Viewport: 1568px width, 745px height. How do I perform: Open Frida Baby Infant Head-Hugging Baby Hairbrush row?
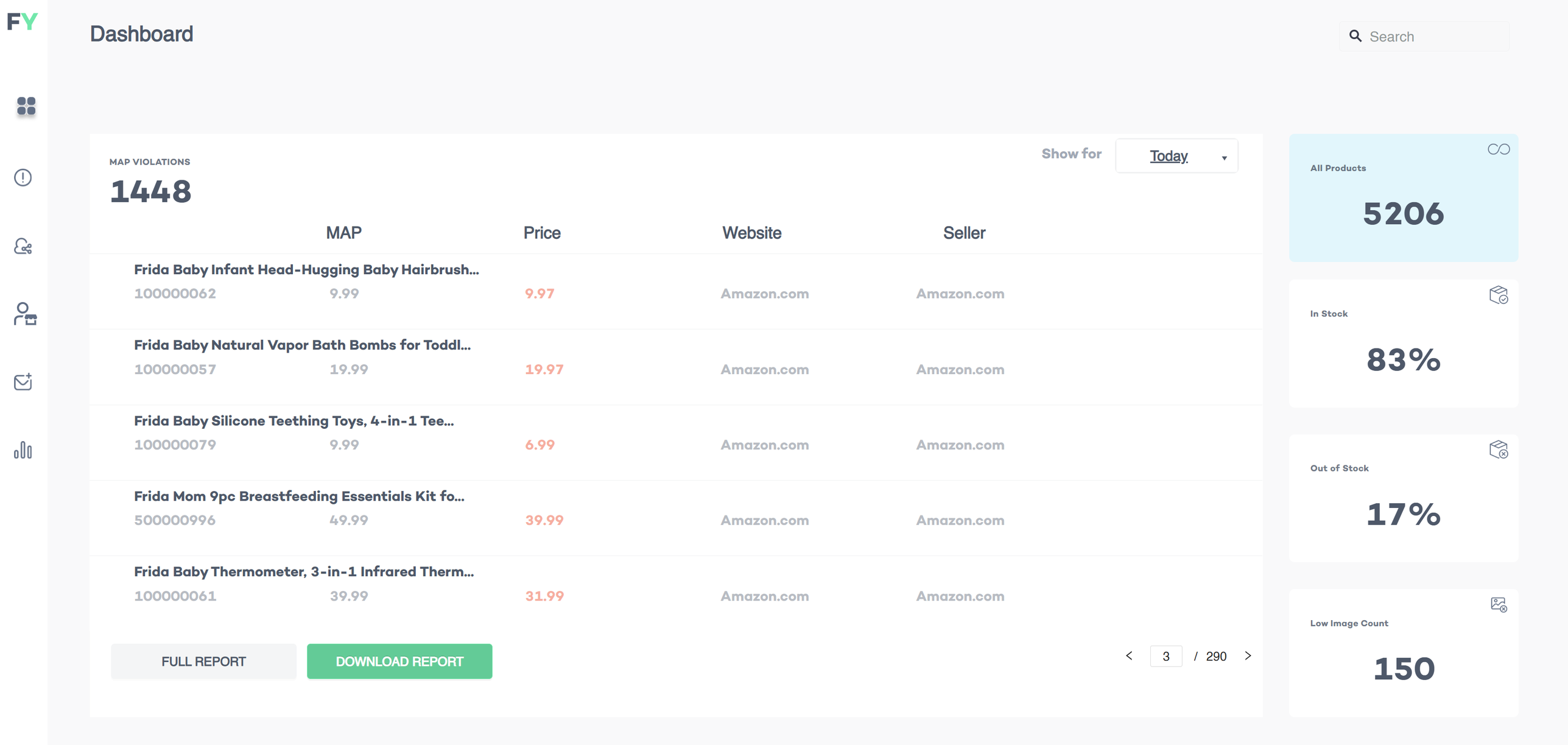[676, 292]
